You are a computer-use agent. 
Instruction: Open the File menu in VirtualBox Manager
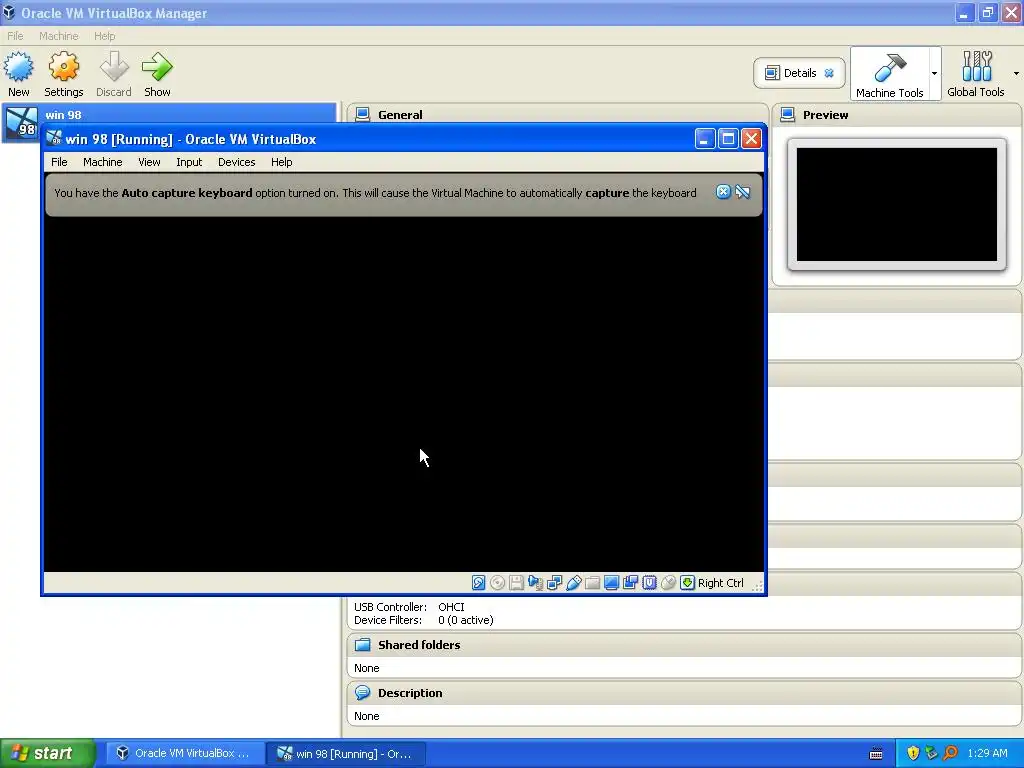(x=15, y=36)
